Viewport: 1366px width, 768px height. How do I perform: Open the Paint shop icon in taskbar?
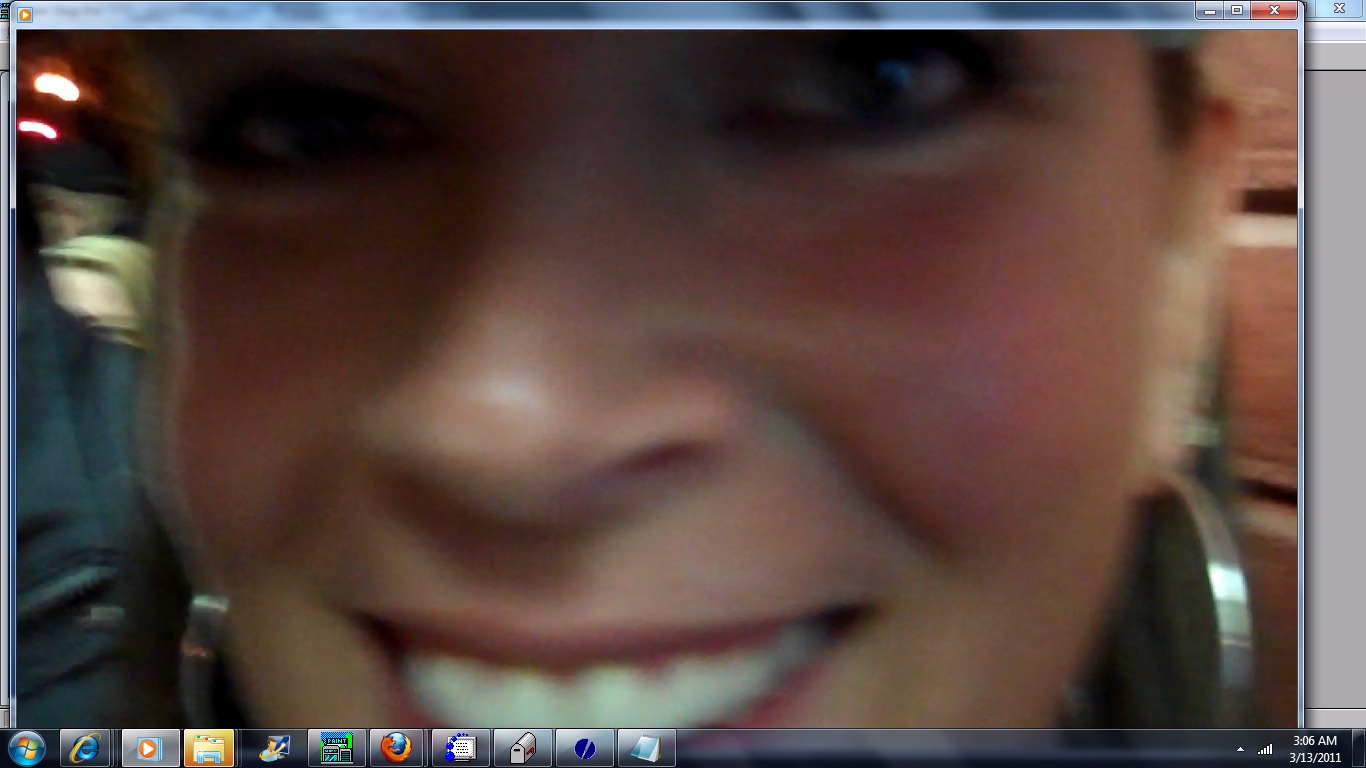point(336,748)
